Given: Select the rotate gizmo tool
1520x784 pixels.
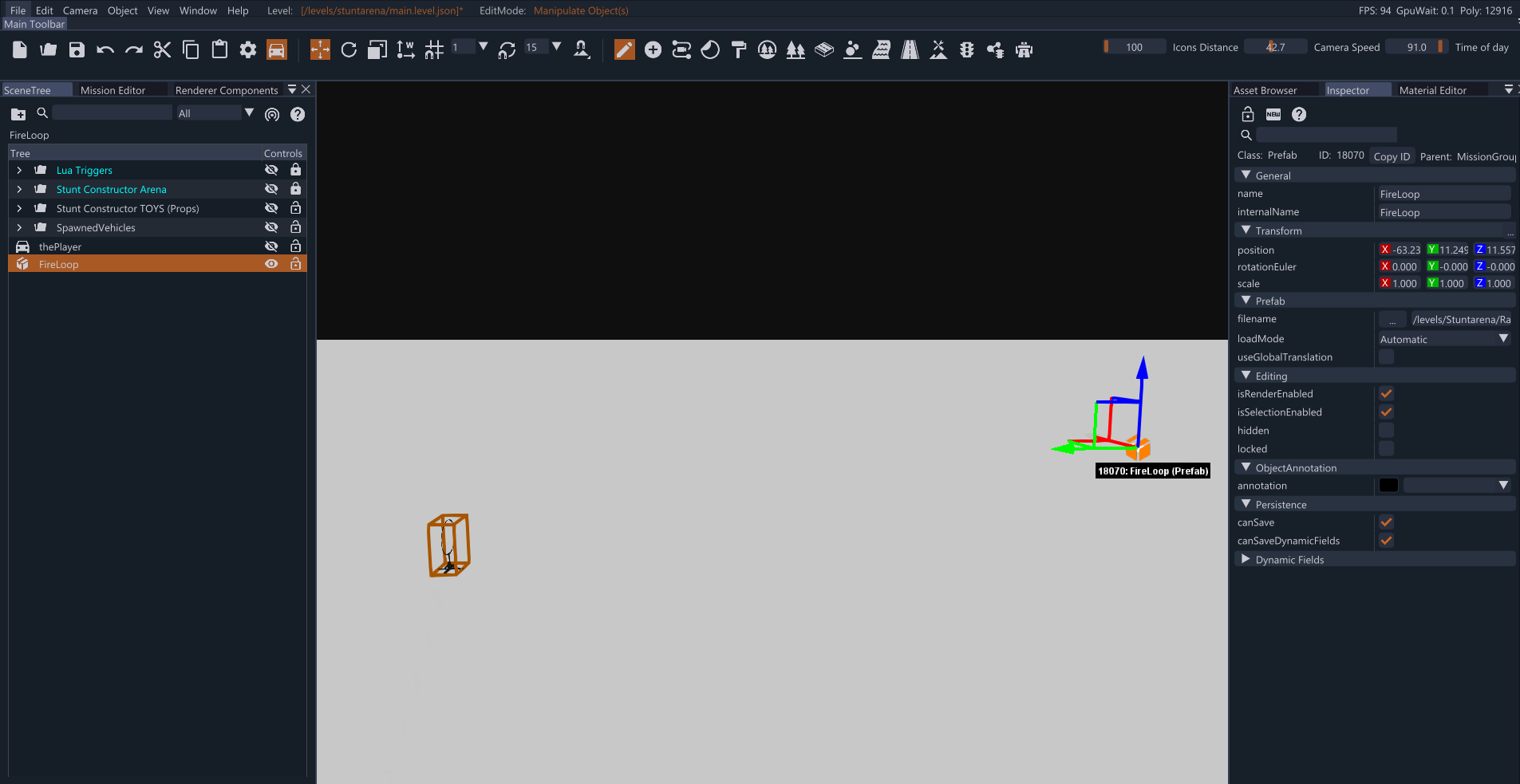Looking at the screenshot, I should click(x=349, y=49).
